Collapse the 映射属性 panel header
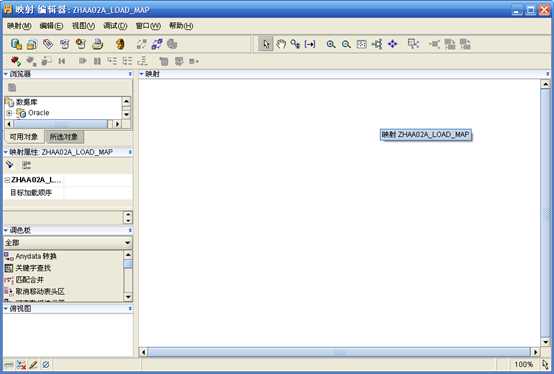This screenshot has height=374, width=554. click(6, 152)
